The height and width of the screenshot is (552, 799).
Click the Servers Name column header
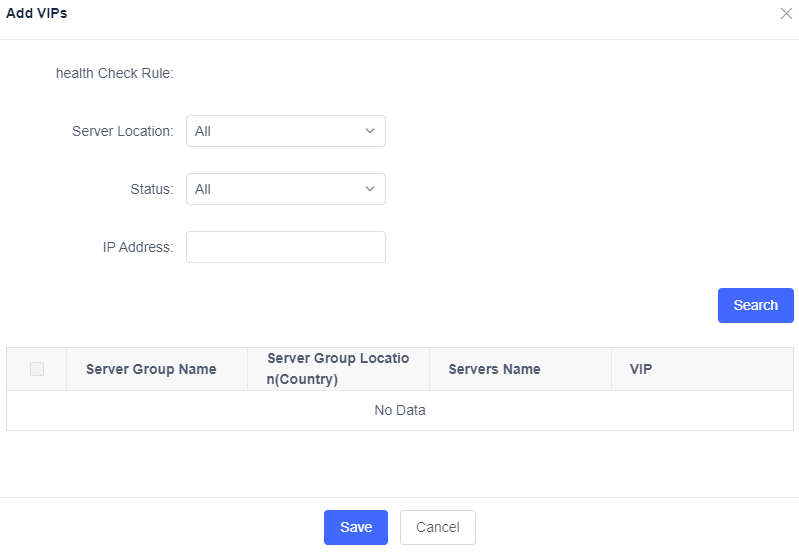pyautogui.click(x=494, y=369)
